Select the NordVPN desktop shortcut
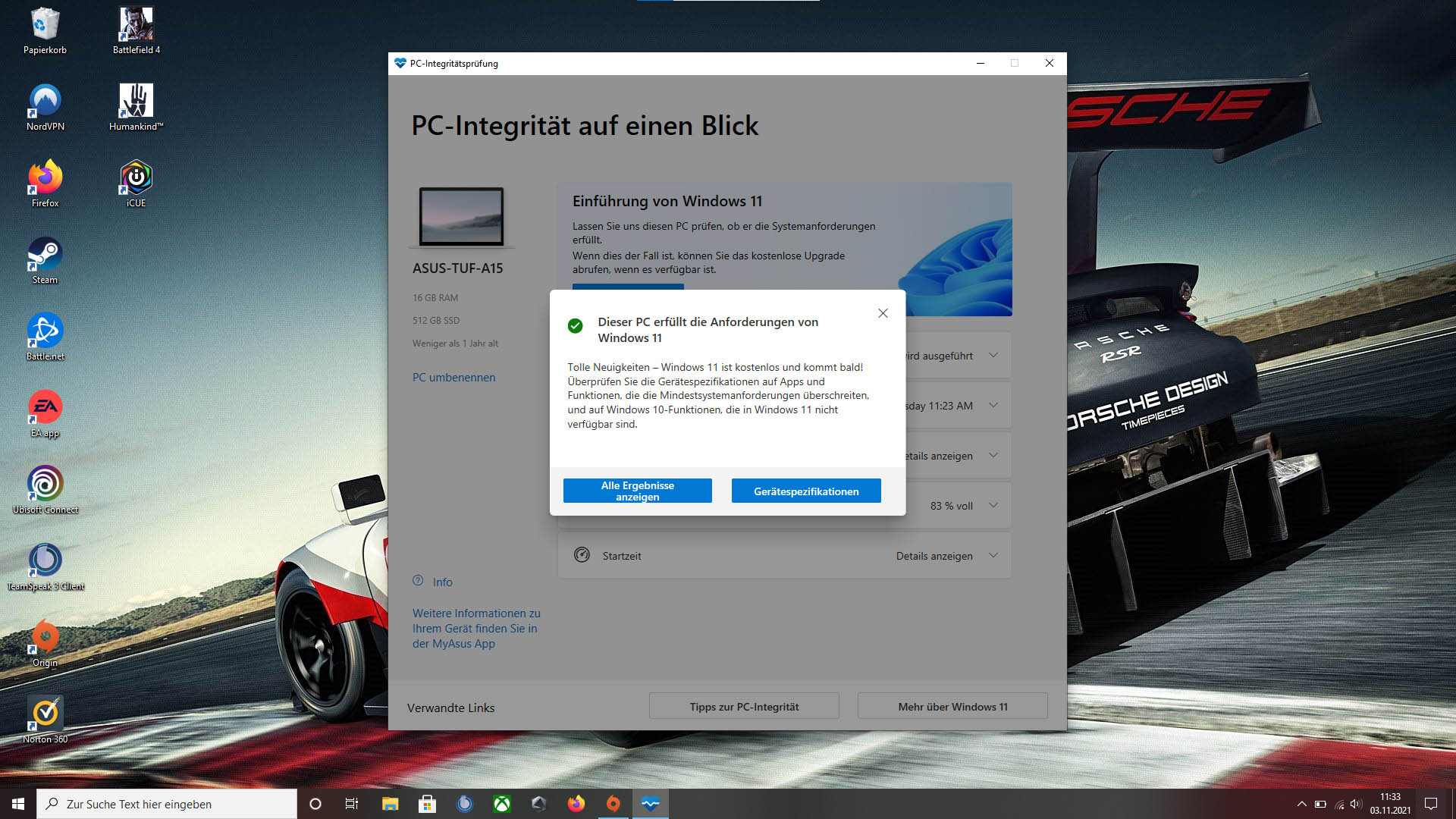Image resolution: width=1456 pixels, height=819 pixels. pyautogui.click(x=45, y=108)
